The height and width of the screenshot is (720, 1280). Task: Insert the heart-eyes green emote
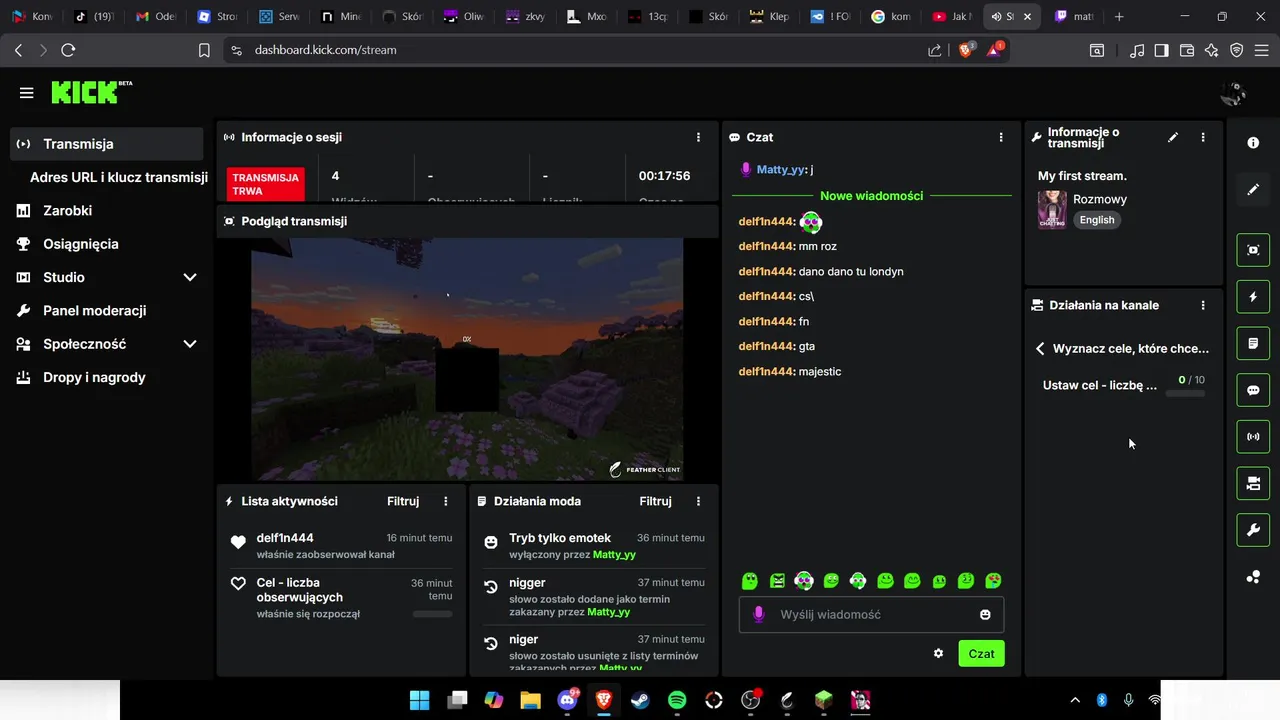pos(993,581)
